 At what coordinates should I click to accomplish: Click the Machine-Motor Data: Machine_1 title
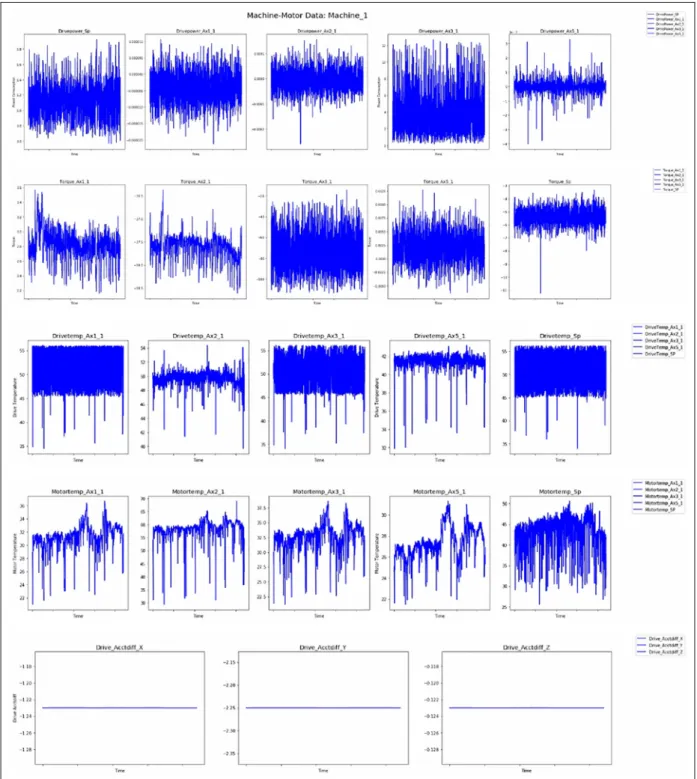pos(307,15)
